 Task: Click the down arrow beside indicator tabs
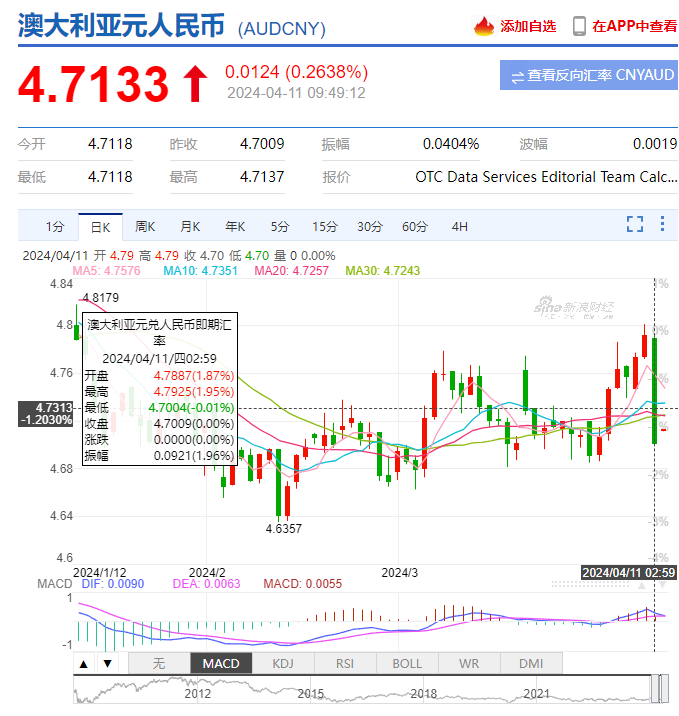point(104,663)
